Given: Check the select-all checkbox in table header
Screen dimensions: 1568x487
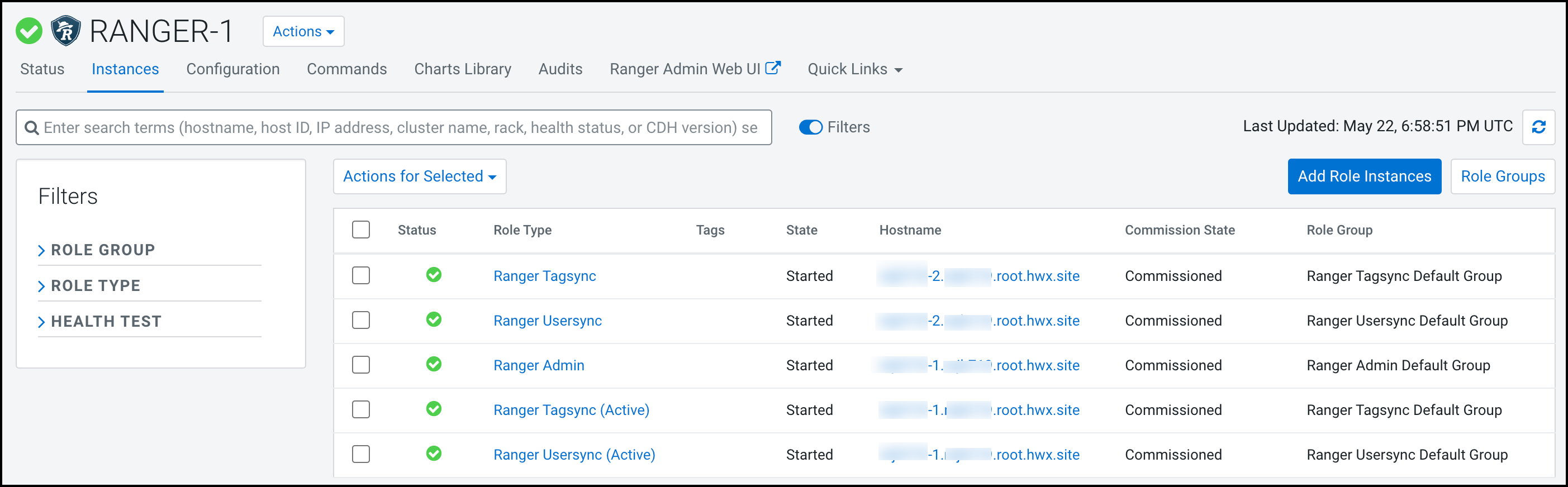Looking at the screenshot, I should (x=361, y=230).
